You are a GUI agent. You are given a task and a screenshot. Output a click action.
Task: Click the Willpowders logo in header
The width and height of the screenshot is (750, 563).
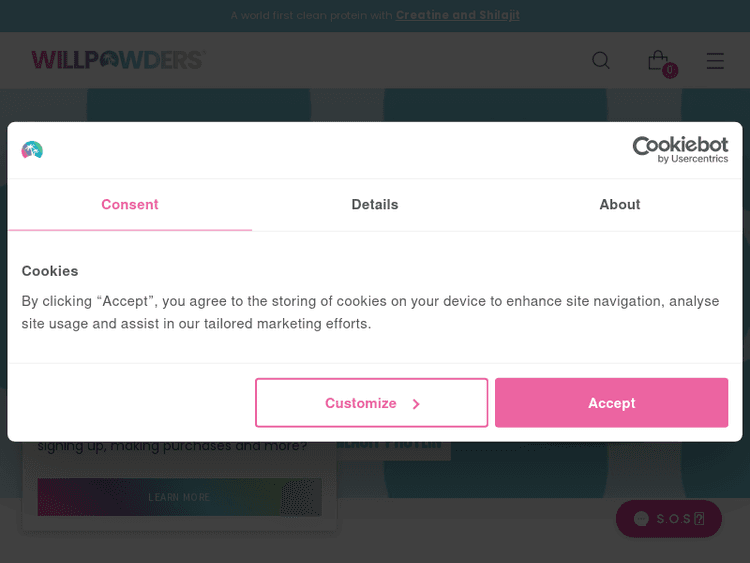pos(117,60)
